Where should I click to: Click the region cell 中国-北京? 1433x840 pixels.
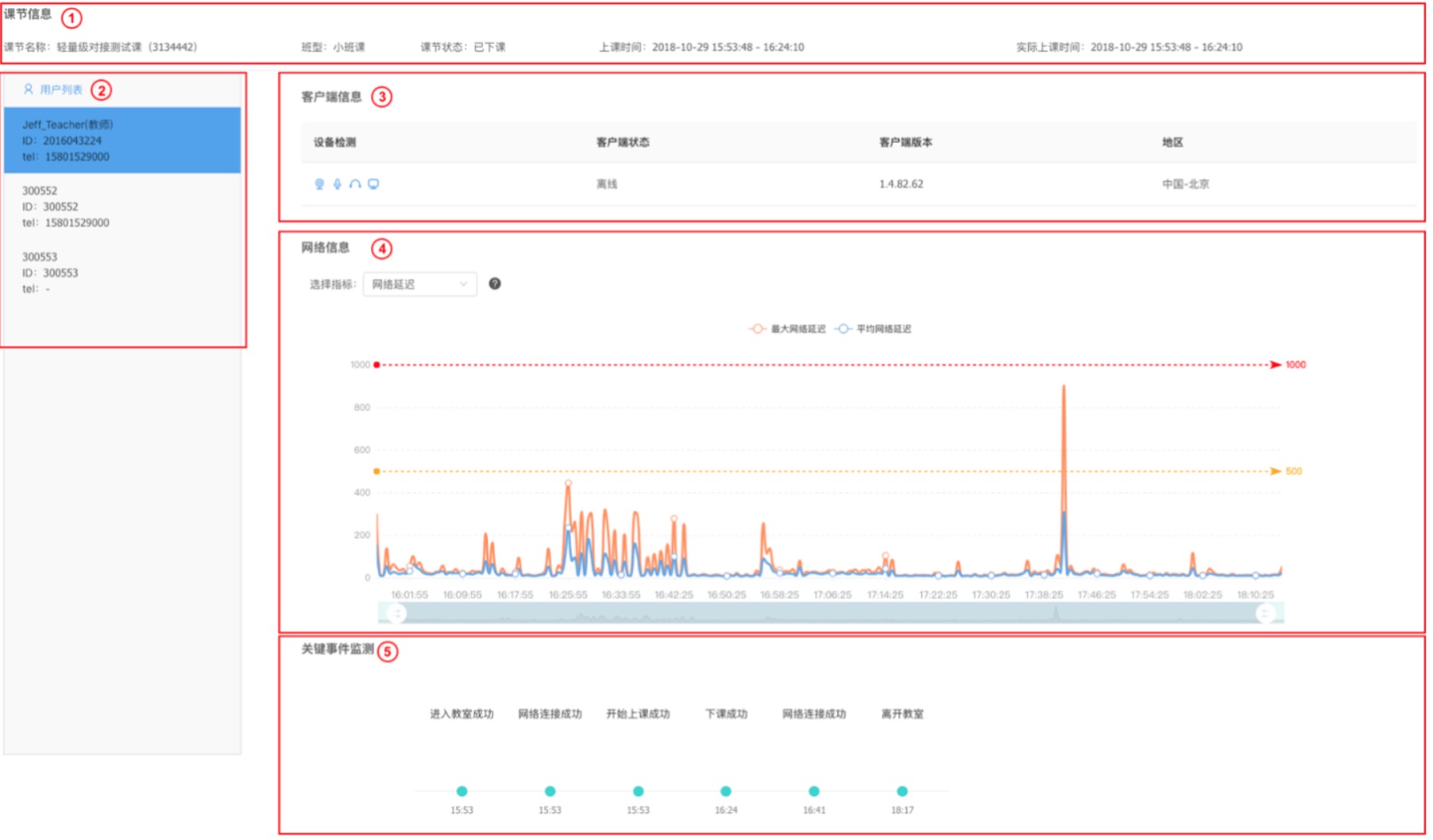[x=1185, y=184]
